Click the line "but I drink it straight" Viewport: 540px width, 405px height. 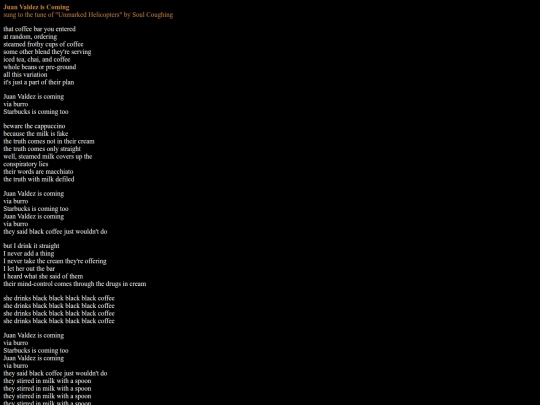[x=31, y=246]
